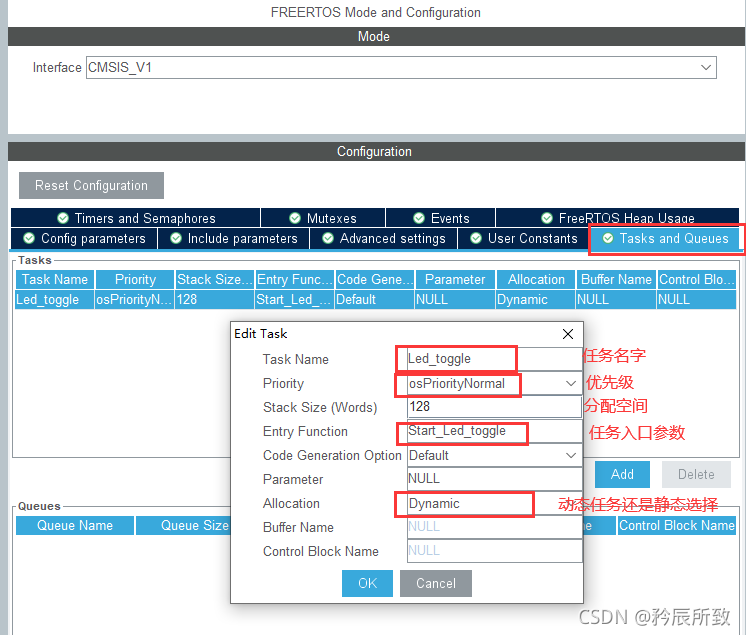Click the Buffer Name column header
This screenshot has height=635, width=746.
616,279
